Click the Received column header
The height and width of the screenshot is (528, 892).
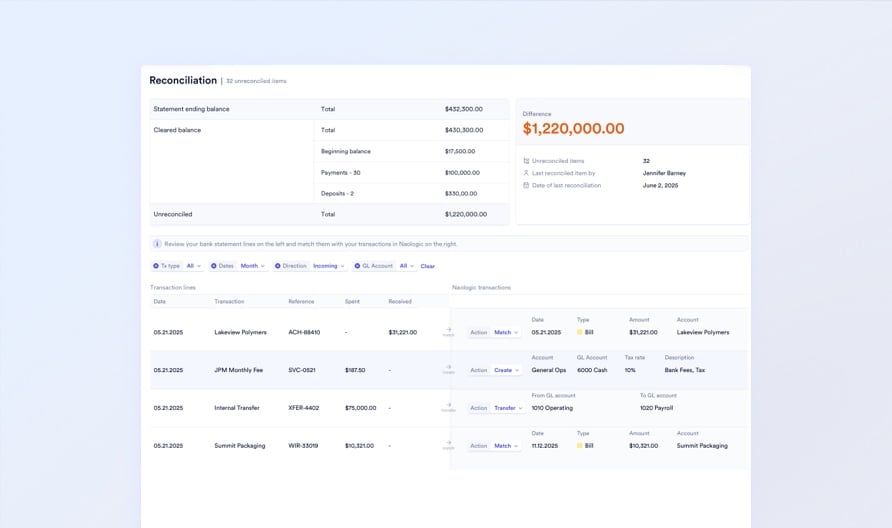tap(400, 302)
